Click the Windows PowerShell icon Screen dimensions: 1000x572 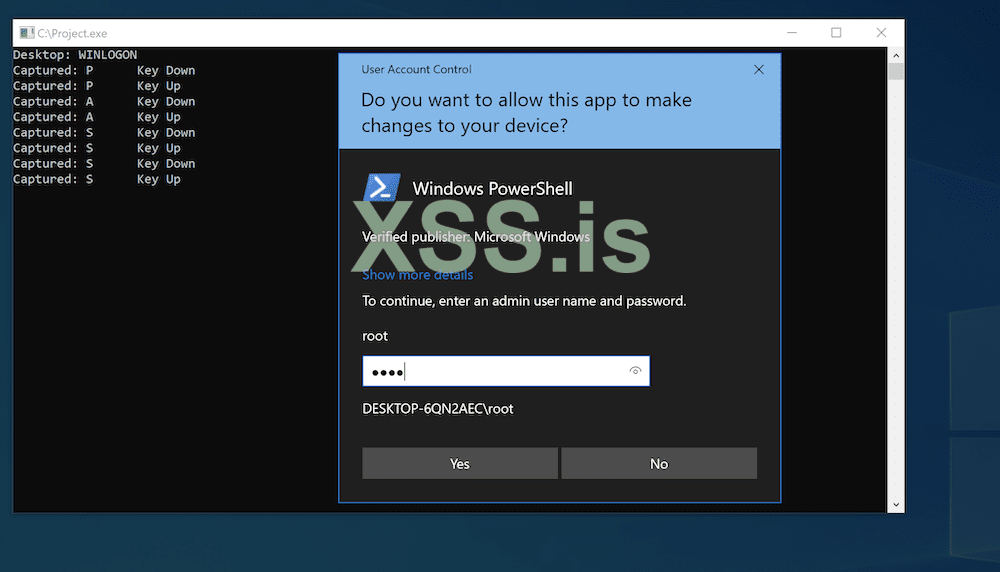coord(381,187)
